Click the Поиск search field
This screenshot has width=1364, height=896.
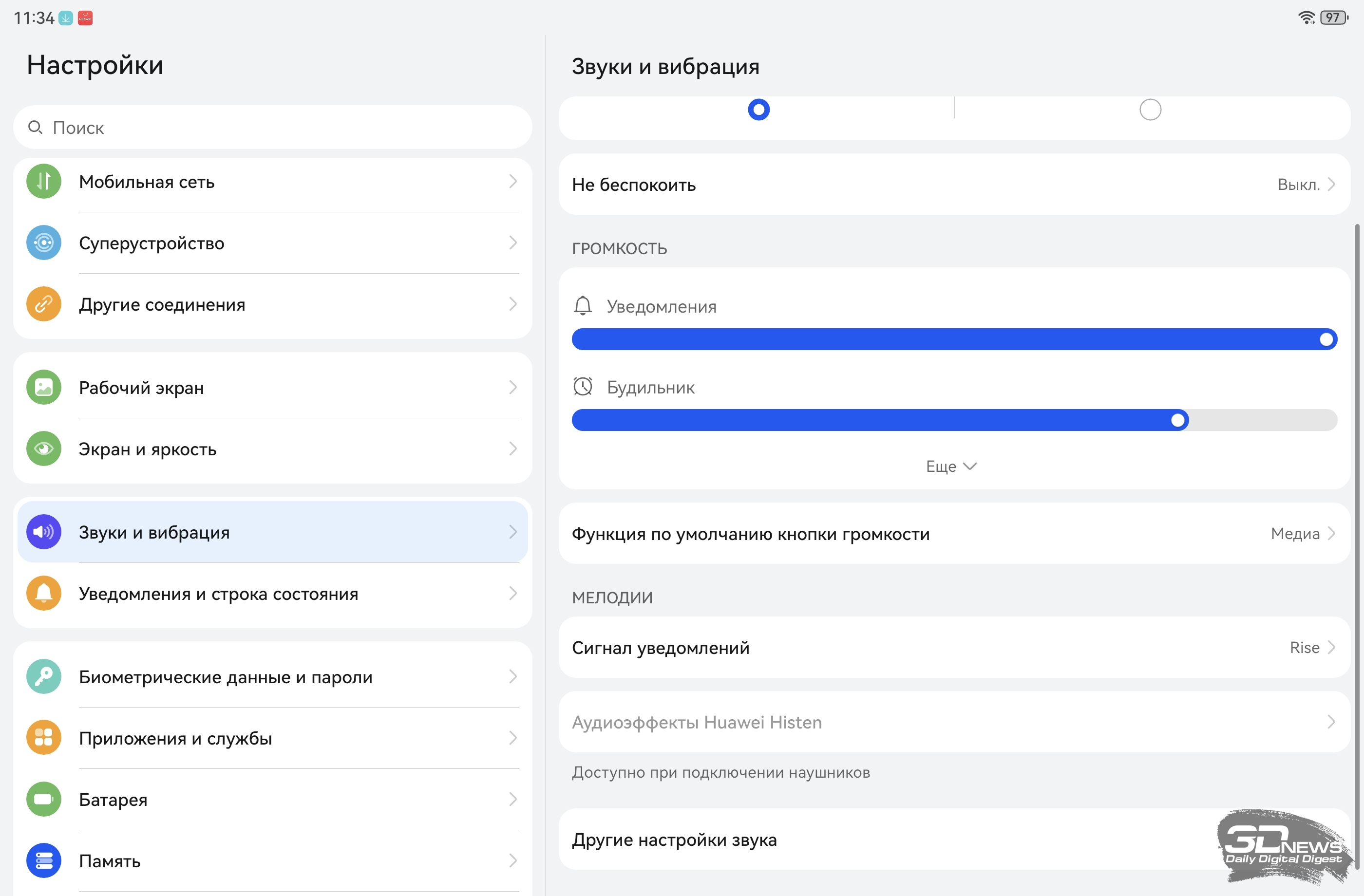coord(272,128)
